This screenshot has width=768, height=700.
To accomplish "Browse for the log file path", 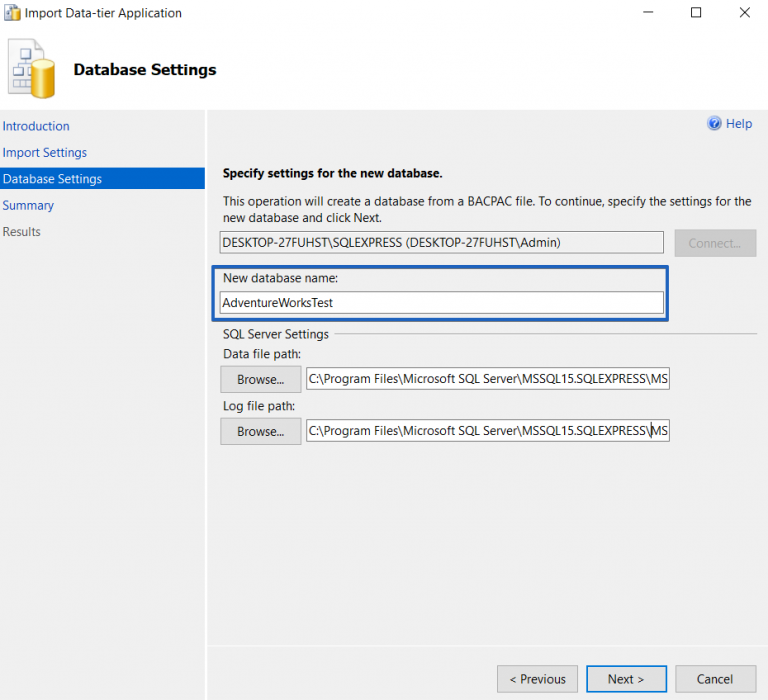I will pos(260,431).
